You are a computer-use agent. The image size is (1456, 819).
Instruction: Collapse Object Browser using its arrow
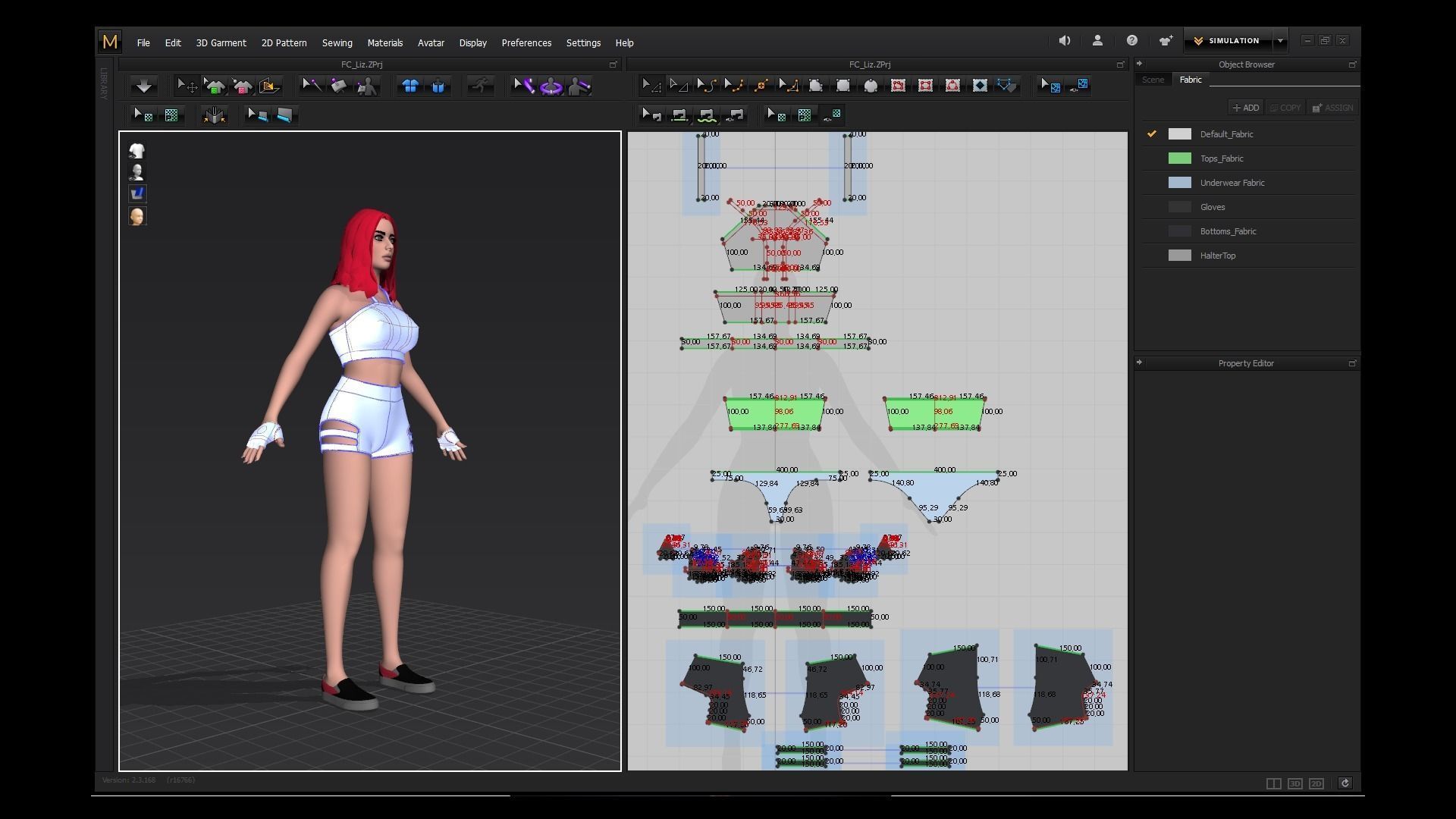click(1139, 64)
